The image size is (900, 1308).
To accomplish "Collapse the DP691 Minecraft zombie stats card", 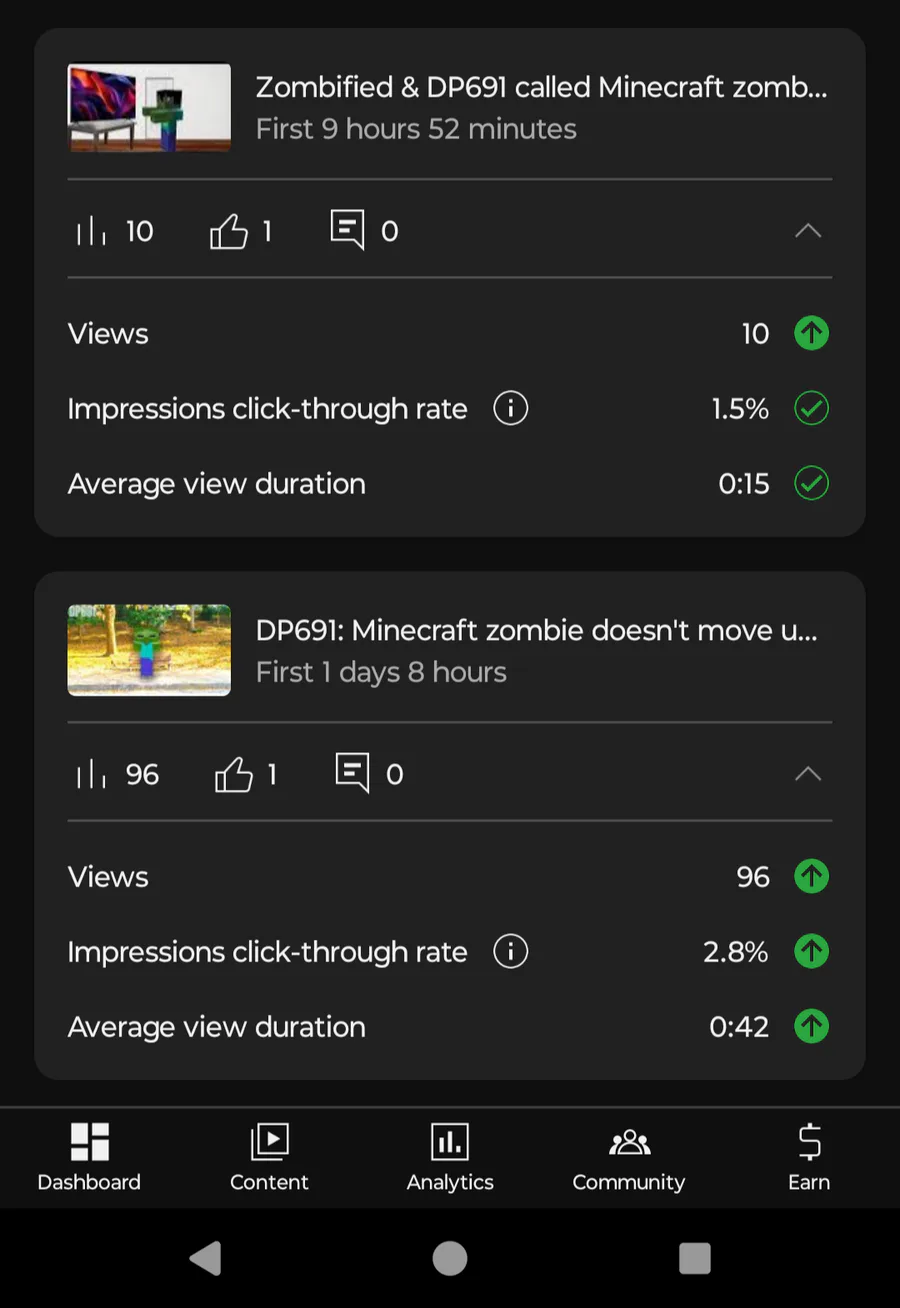I will point(807,774).
